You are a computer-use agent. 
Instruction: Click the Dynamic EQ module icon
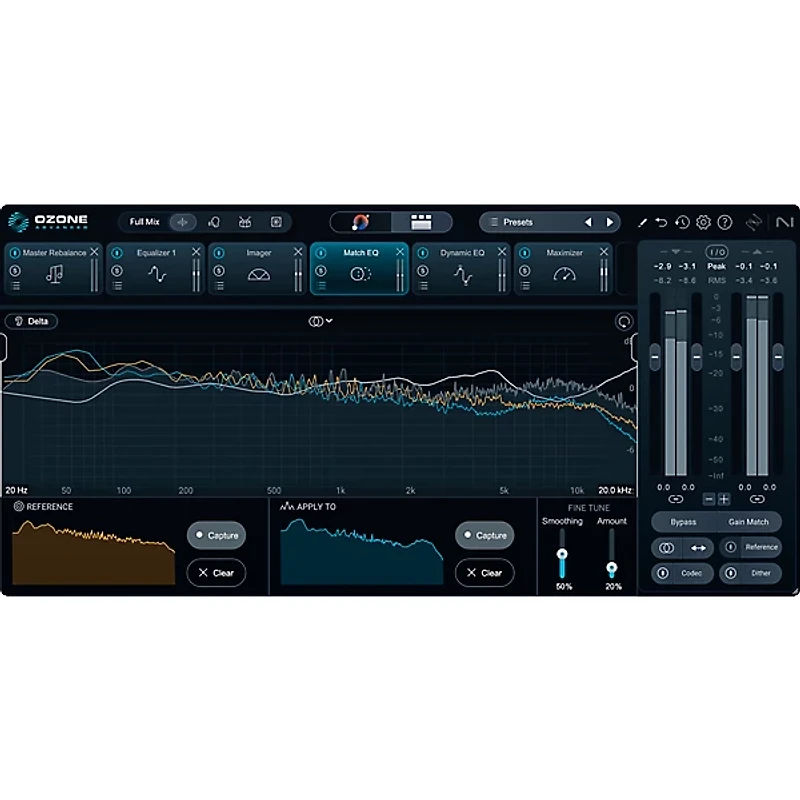point(463,274)
